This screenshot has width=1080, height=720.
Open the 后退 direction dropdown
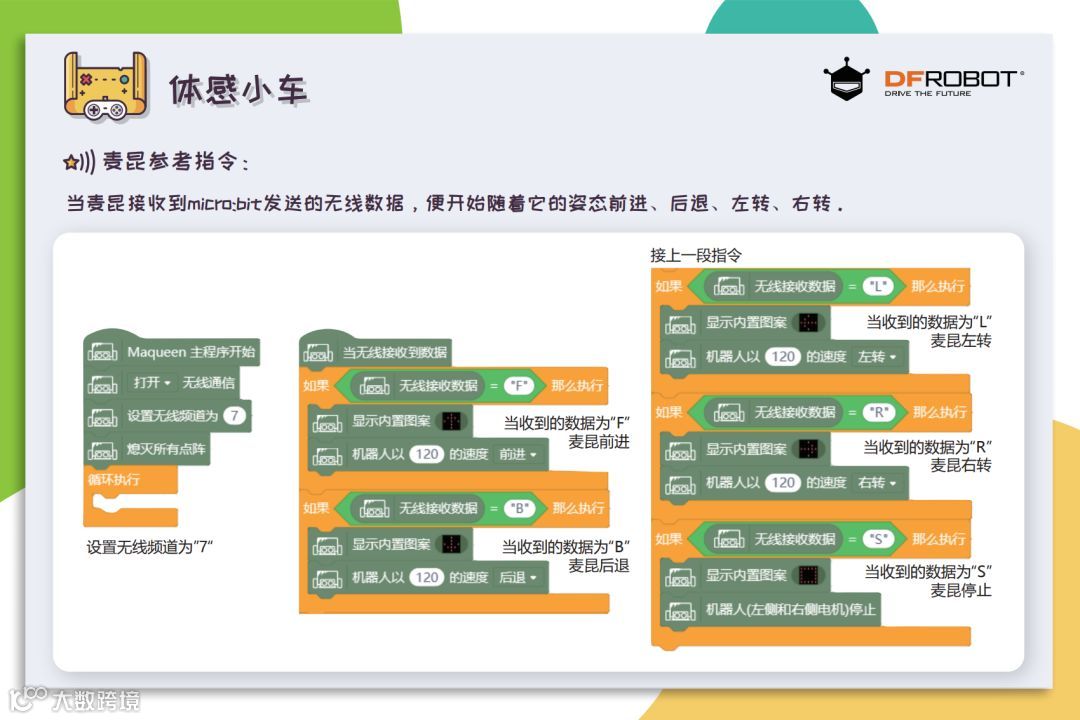click(517, 577)
